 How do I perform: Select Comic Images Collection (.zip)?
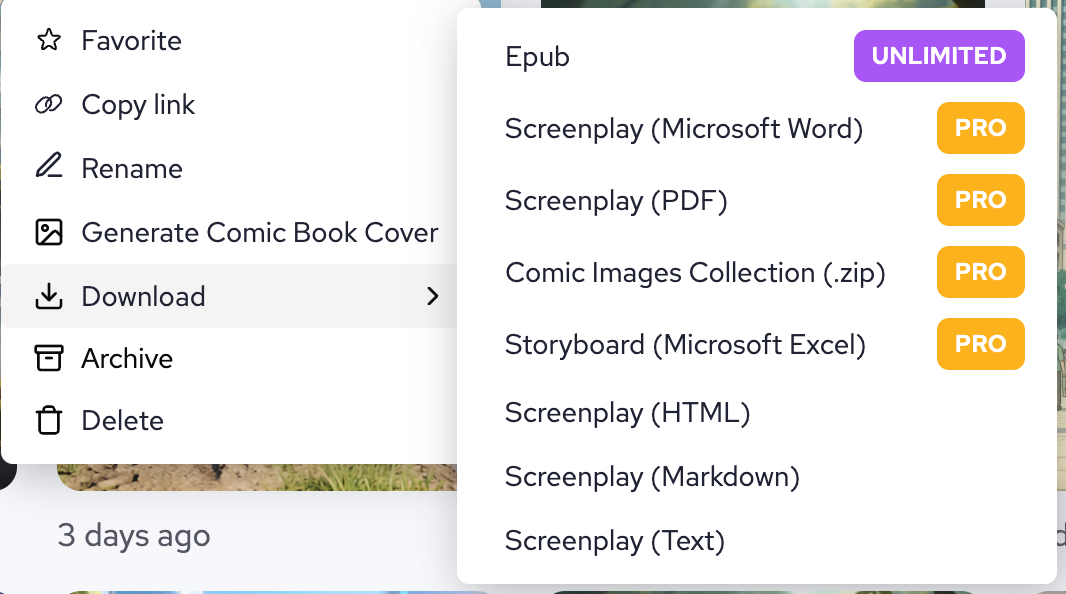(695, 273)
